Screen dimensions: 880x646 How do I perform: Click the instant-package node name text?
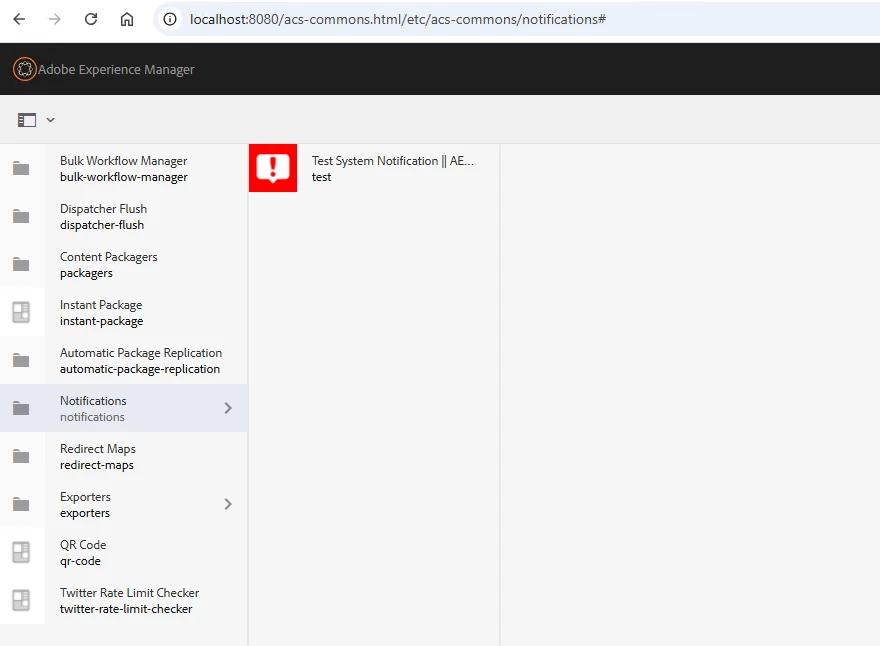(x=102, y=321)
